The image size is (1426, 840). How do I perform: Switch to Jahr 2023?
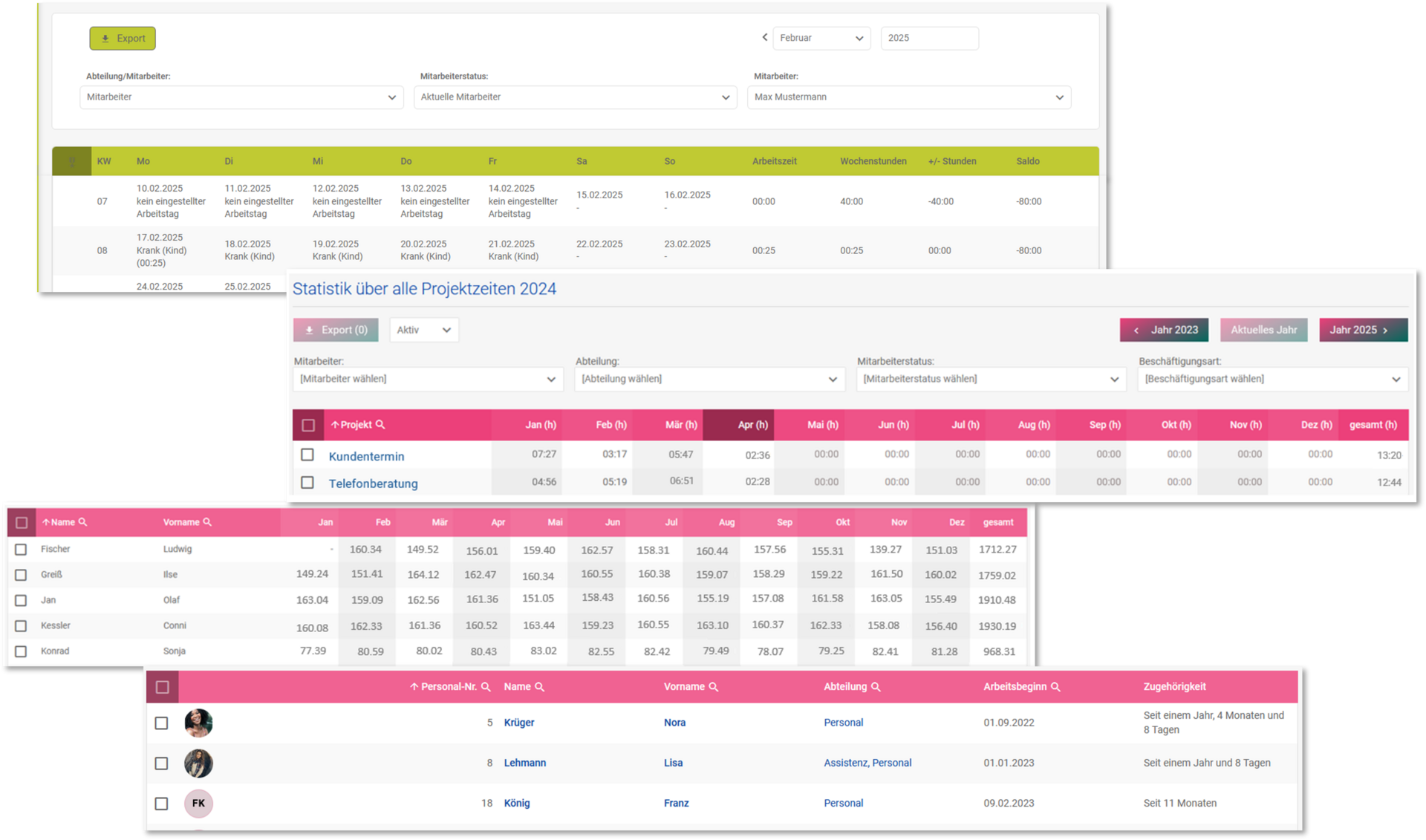tap(1164, 330)
